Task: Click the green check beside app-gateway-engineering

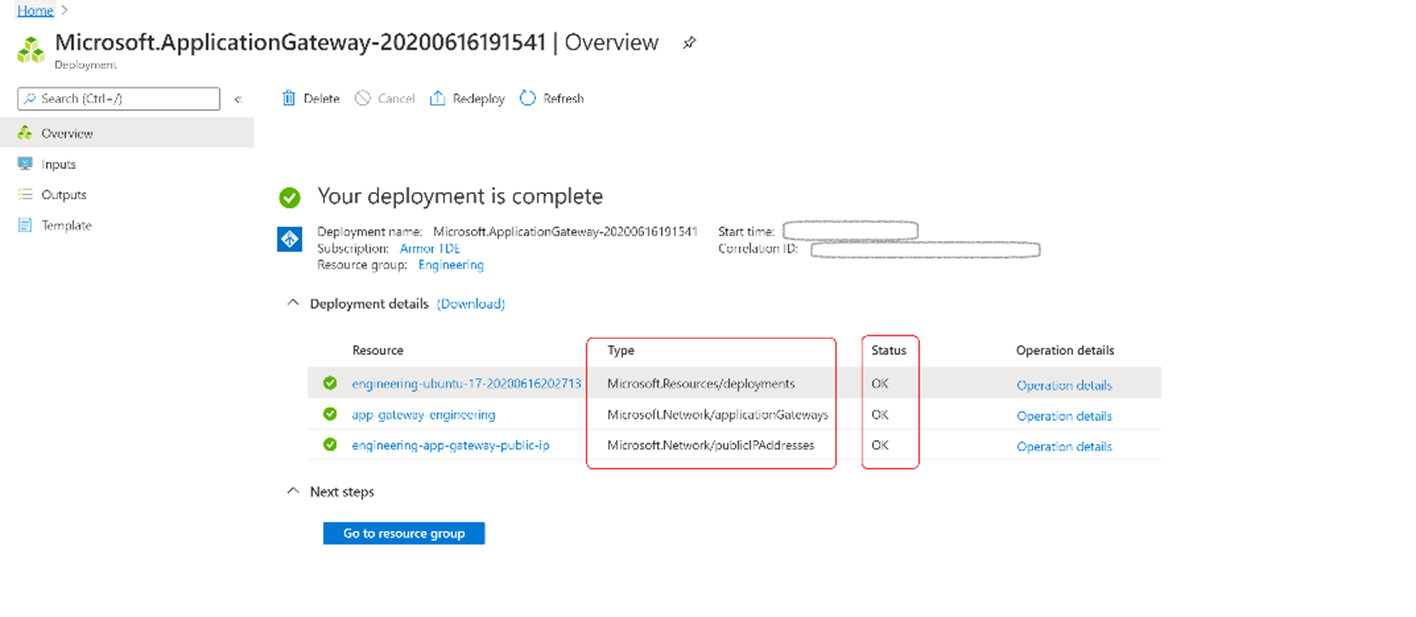Action: pyautogui.click(x=330, y=414)
